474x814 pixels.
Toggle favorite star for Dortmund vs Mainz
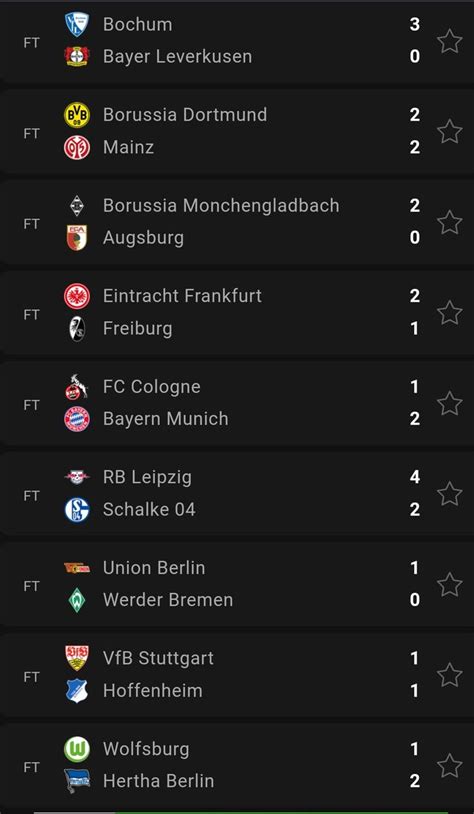(450, 131)
